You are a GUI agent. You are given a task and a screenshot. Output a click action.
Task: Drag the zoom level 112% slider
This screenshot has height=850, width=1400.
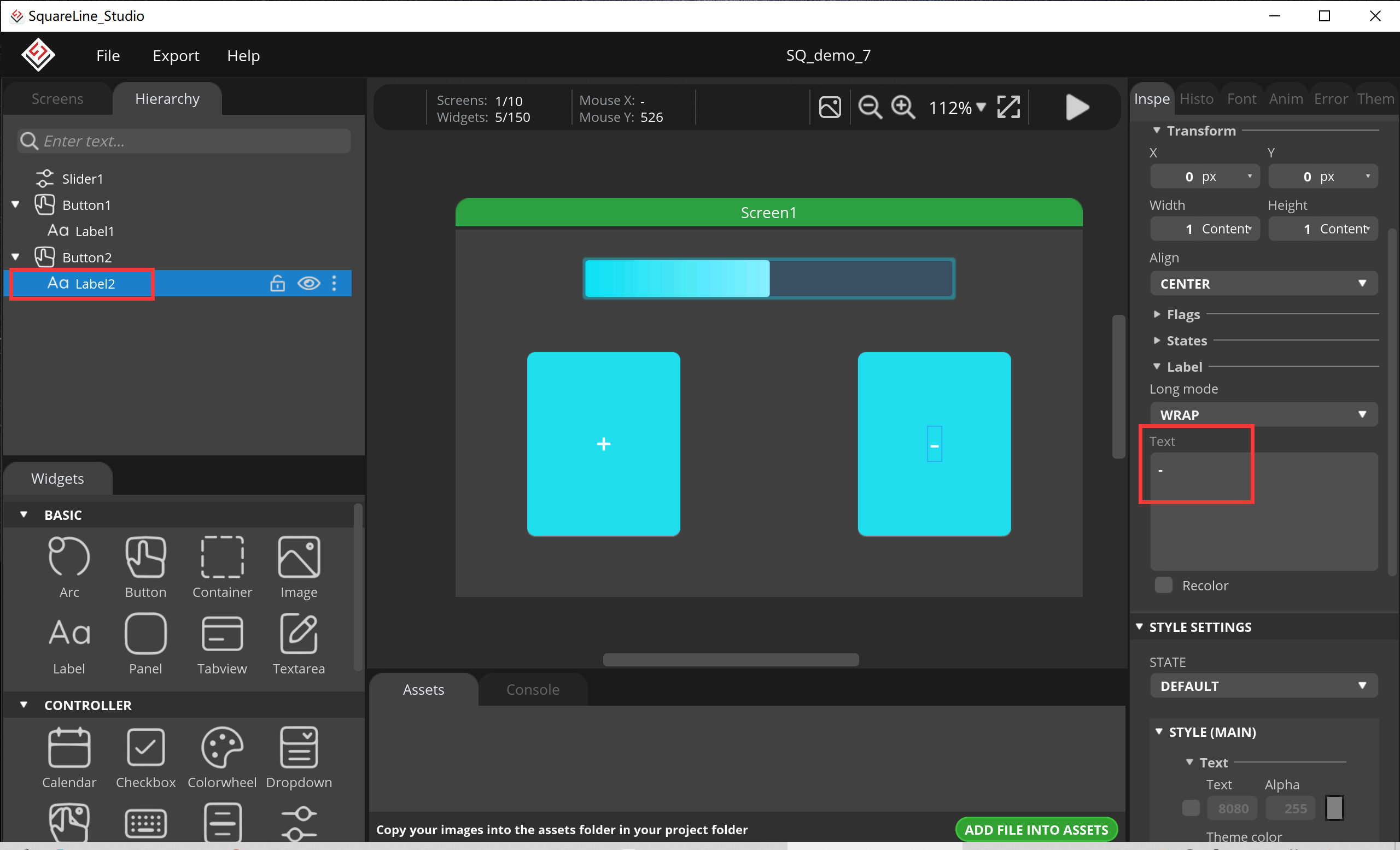pos(955,108)
